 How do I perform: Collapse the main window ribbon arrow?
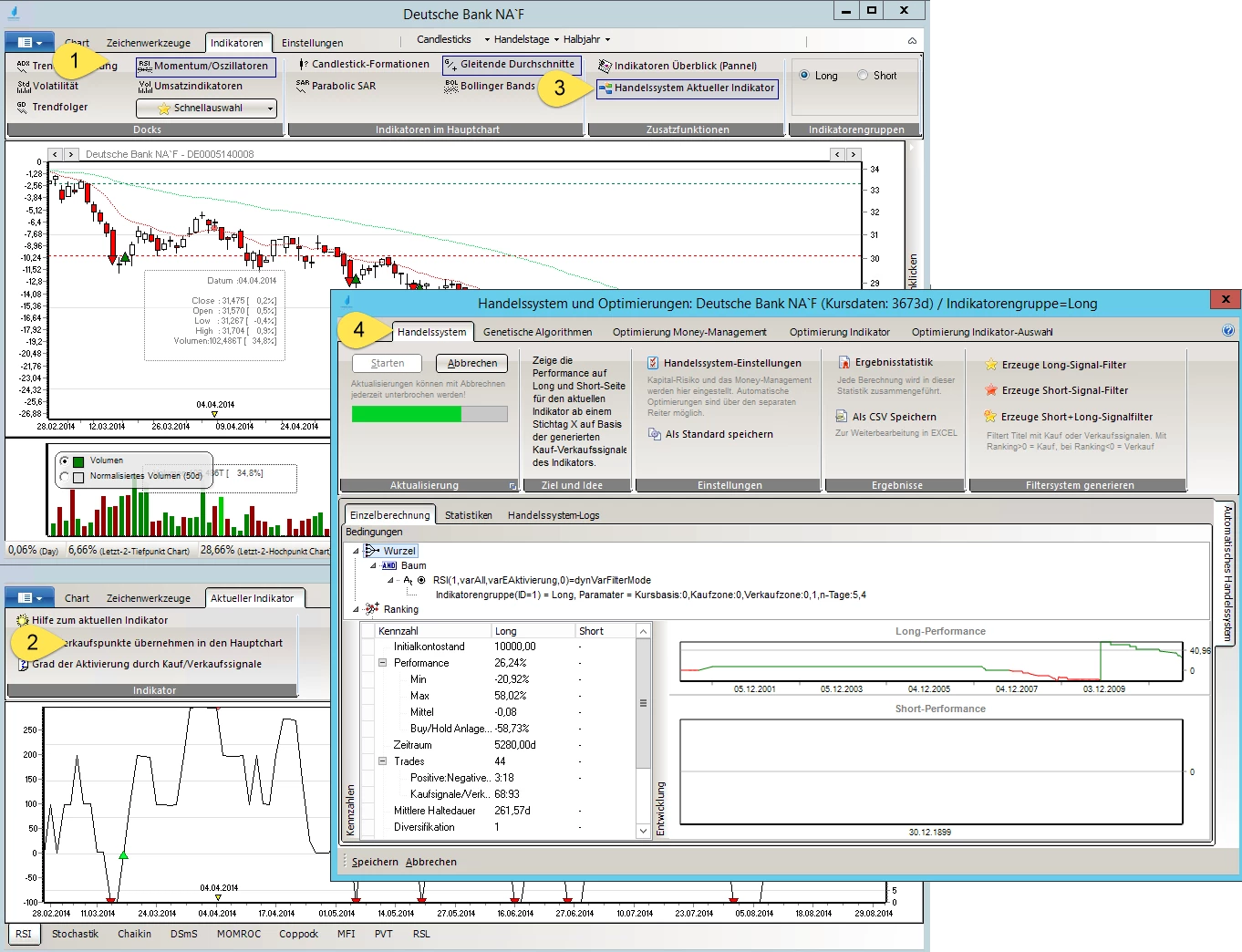click(912, 41)
